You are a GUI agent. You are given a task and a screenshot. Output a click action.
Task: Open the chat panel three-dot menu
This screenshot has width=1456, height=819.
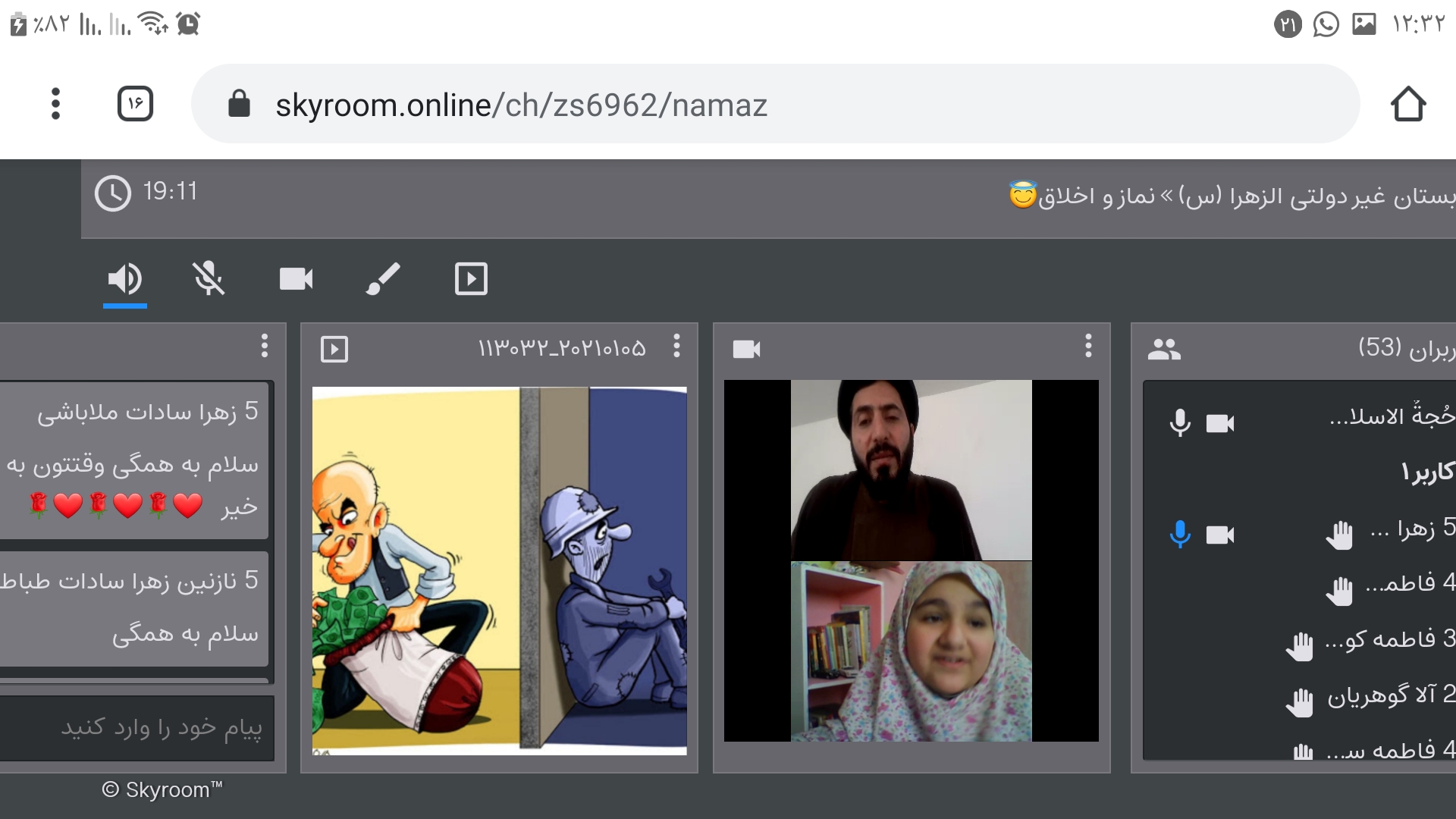[264, 346]
